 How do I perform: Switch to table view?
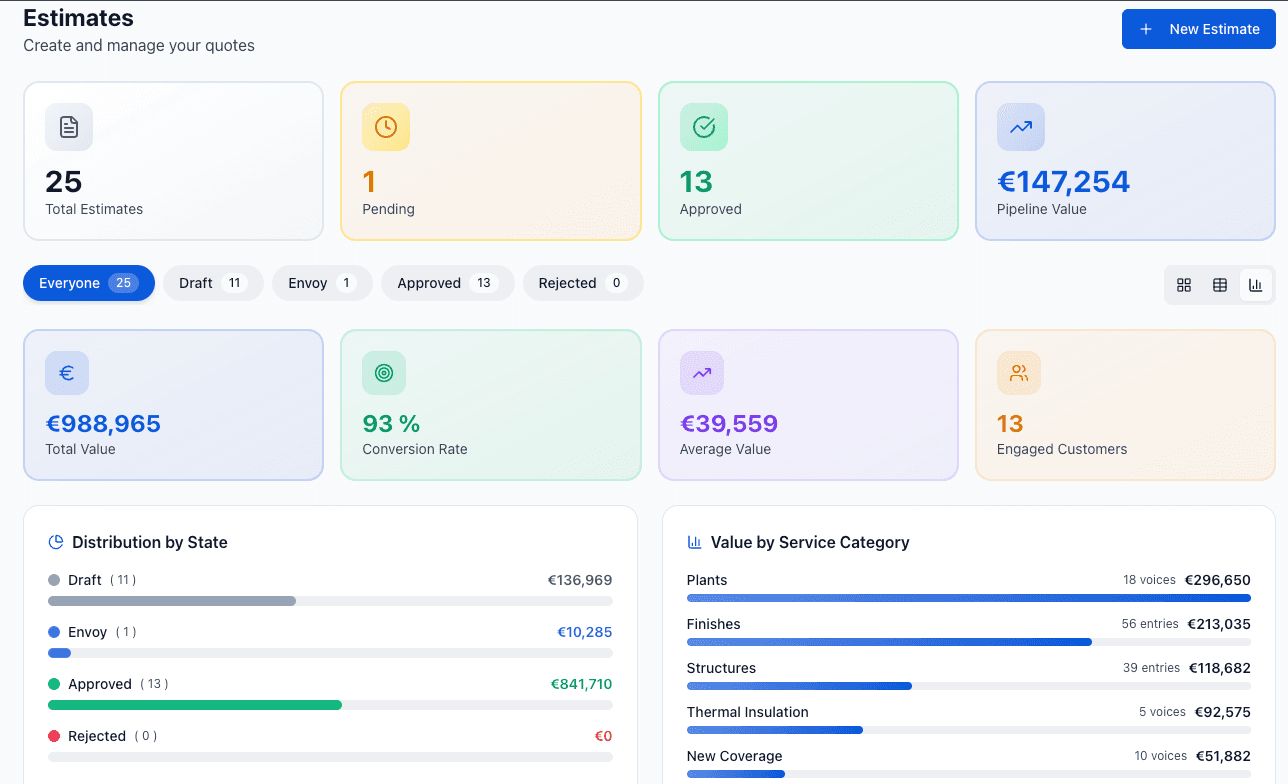pyautogui.click(x=1220, y=285)
